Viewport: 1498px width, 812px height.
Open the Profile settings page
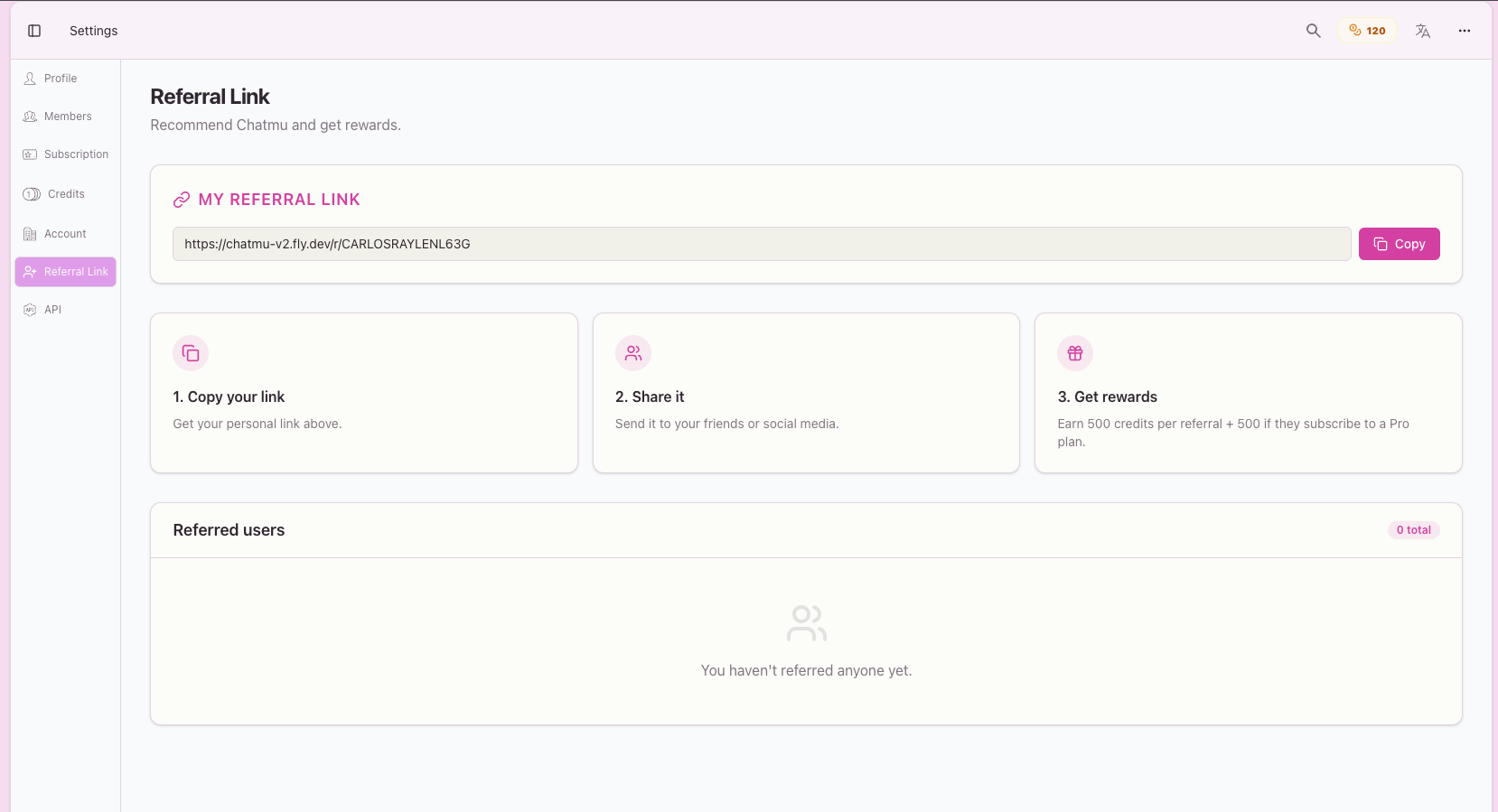click(x=60, y=79)
